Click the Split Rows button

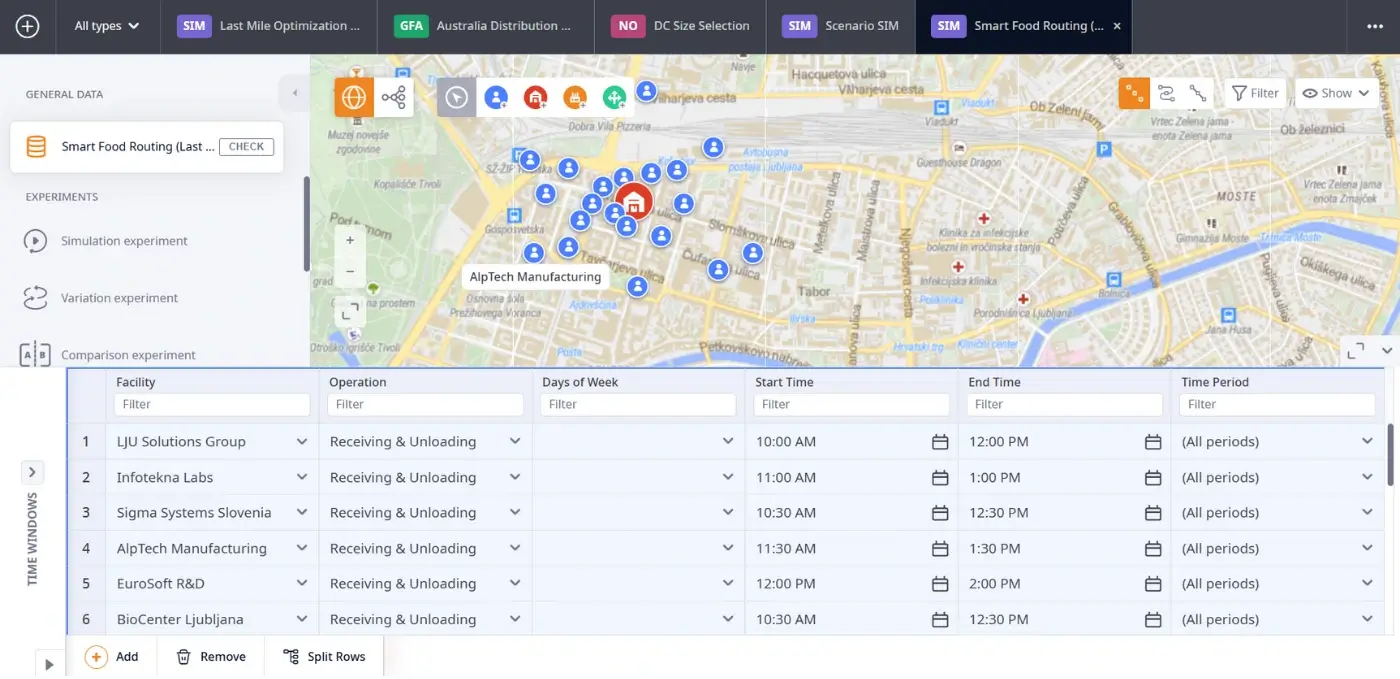point(324,657)
